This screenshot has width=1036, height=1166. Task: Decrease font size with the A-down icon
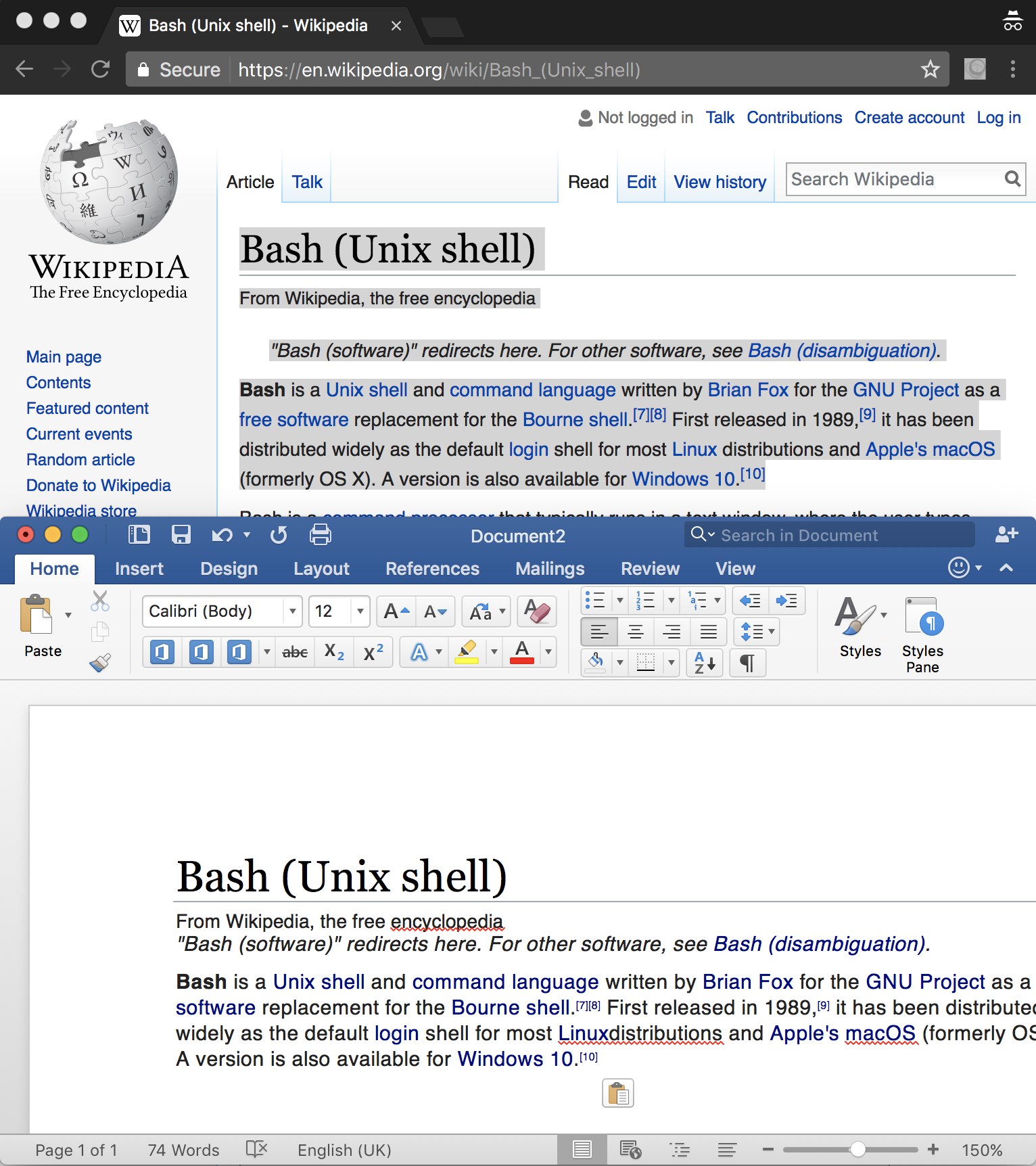point(435,611)
